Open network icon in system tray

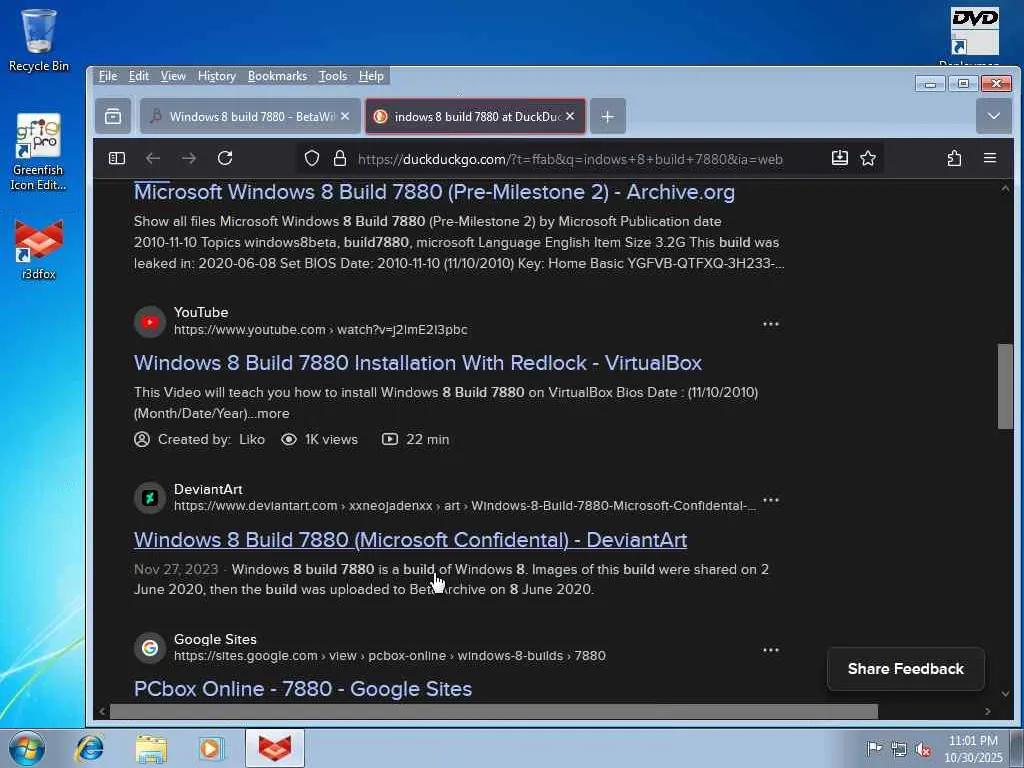(899, 749)
